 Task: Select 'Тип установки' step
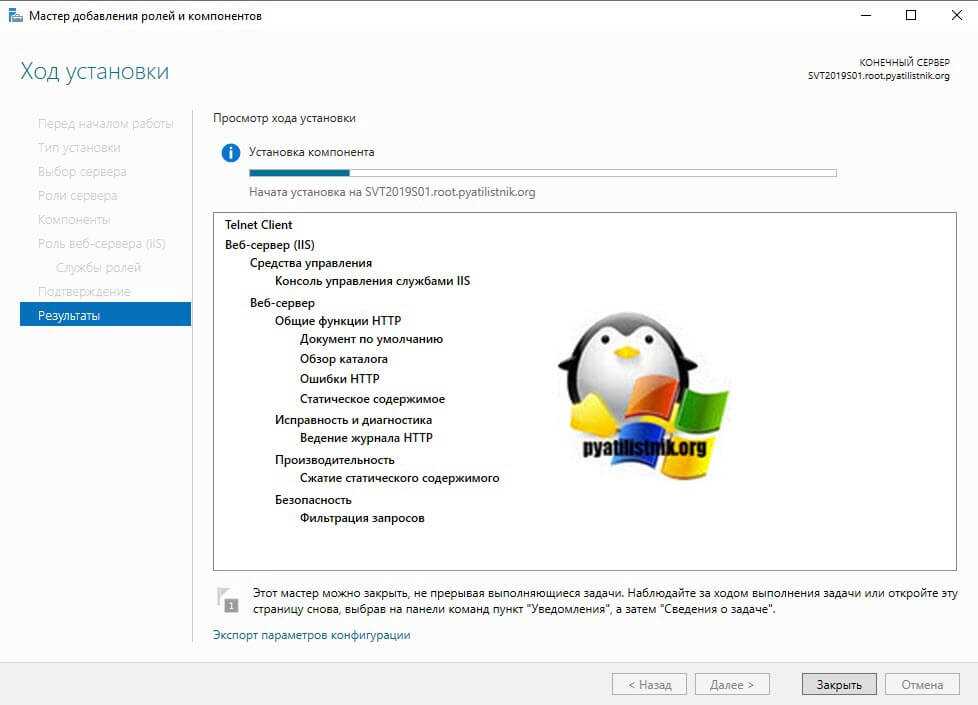[79, 147]
